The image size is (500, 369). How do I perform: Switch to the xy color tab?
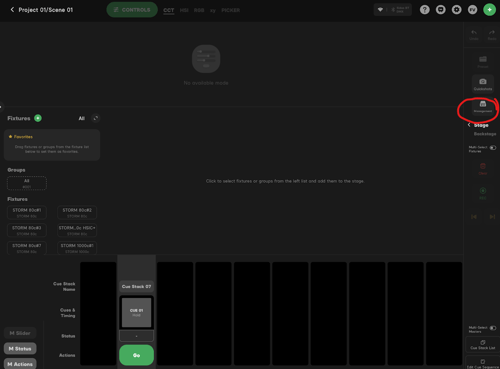(x=213, y=10)
